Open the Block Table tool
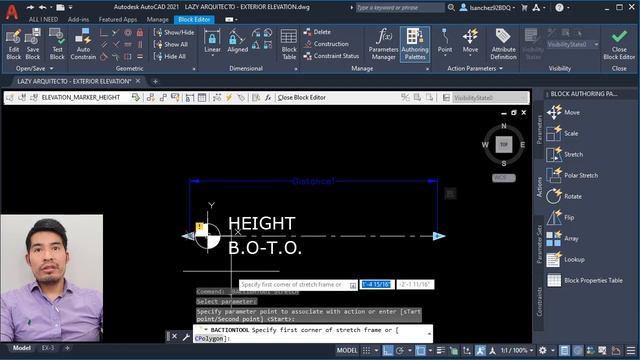Screen dimensions: 640x360 point(289,44)
